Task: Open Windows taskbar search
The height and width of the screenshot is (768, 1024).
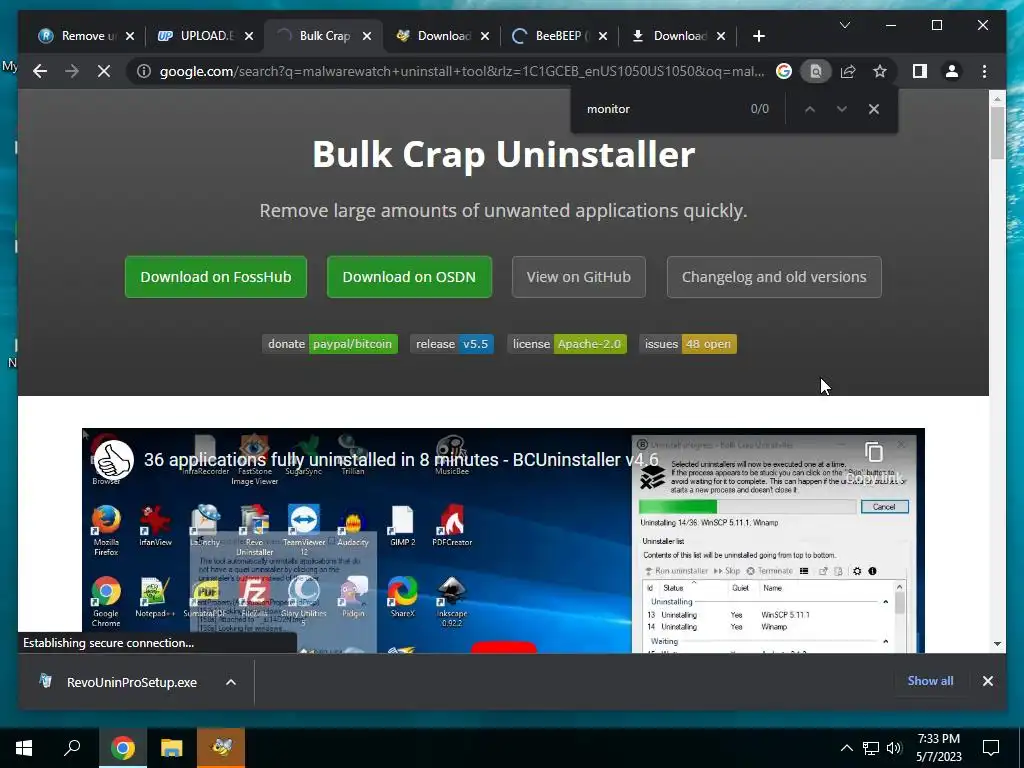Action: 72,748
